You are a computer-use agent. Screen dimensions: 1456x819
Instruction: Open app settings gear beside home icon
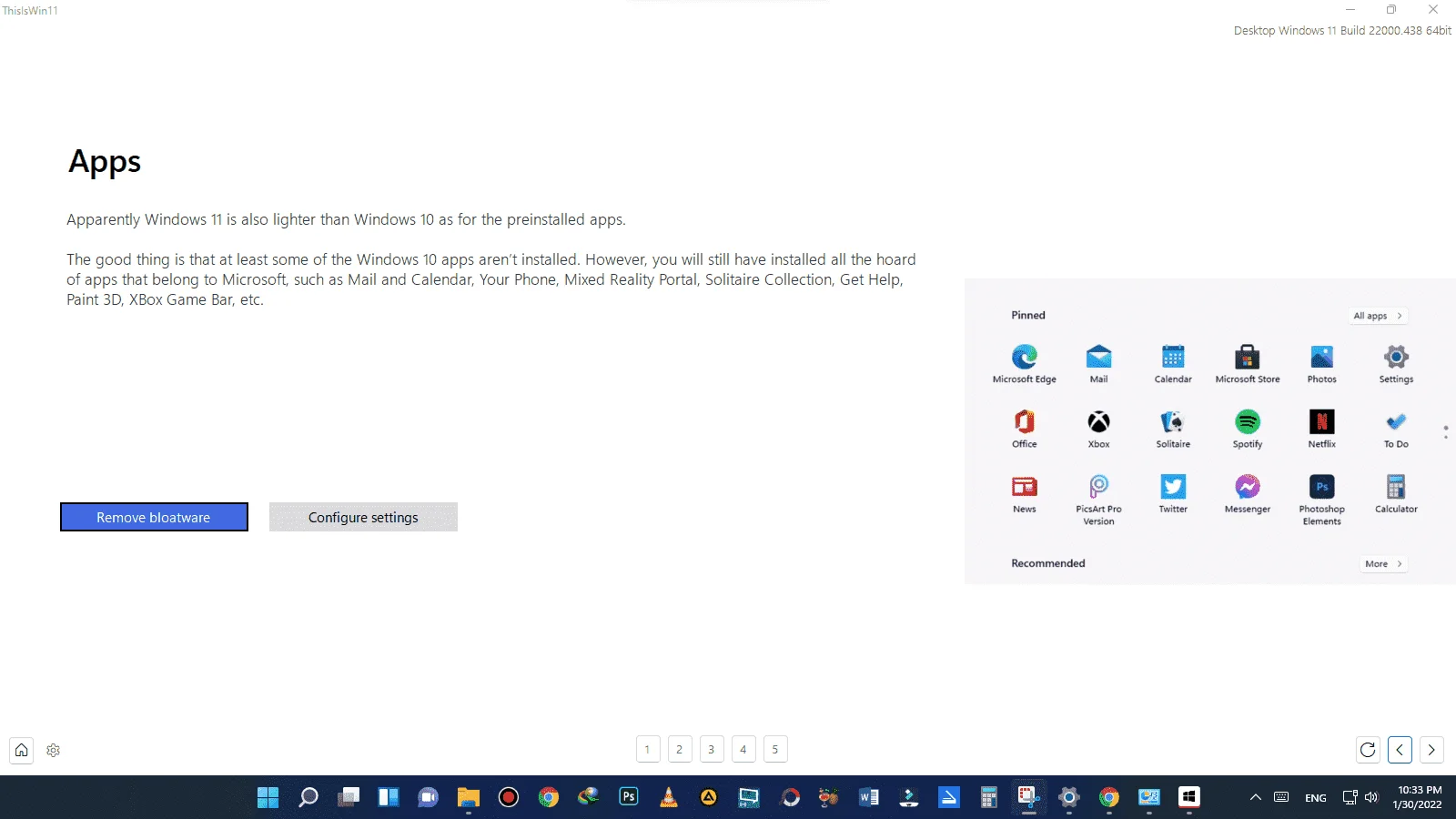coord(54,750)
